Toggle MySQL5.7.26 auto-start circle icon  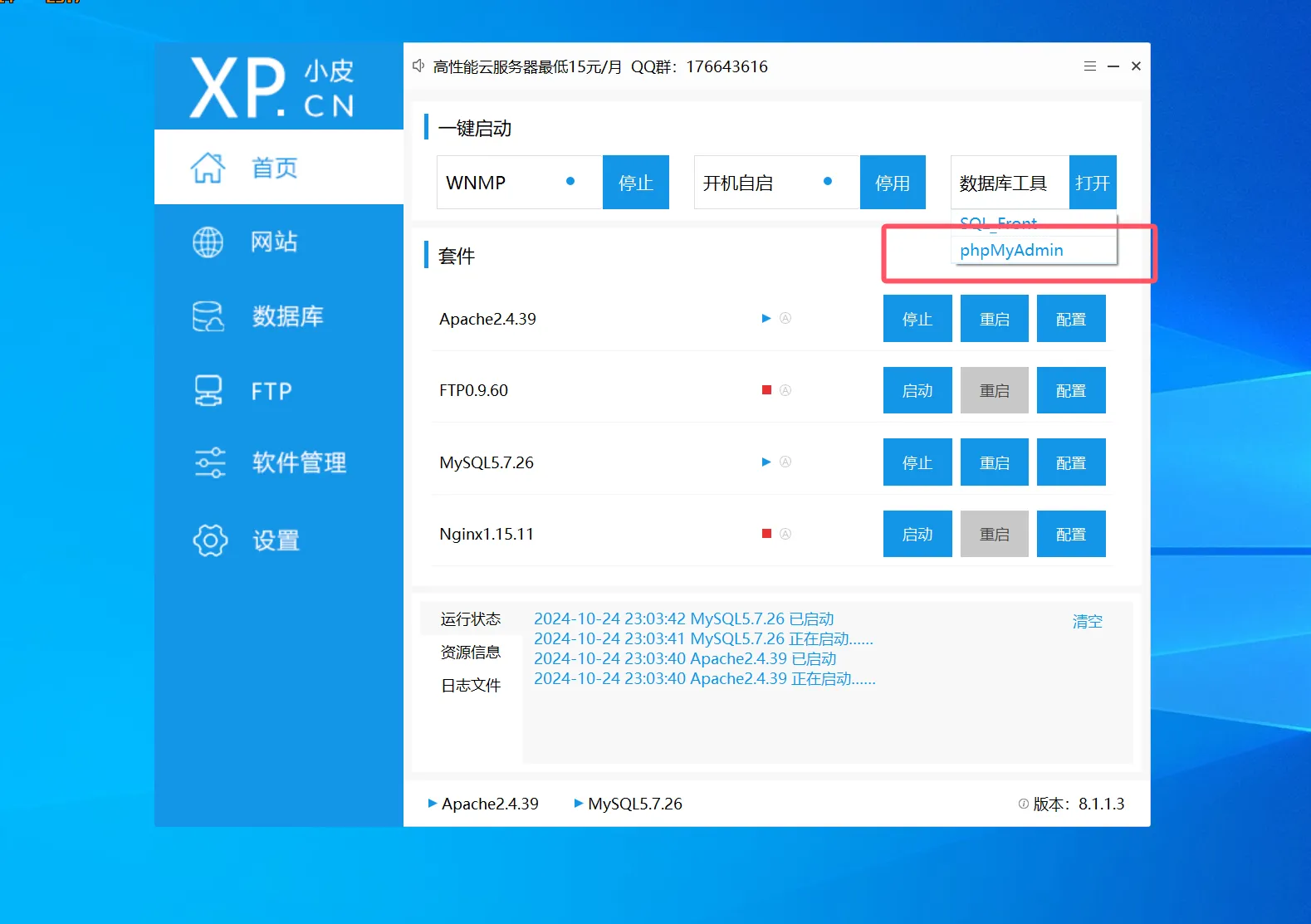785,462
